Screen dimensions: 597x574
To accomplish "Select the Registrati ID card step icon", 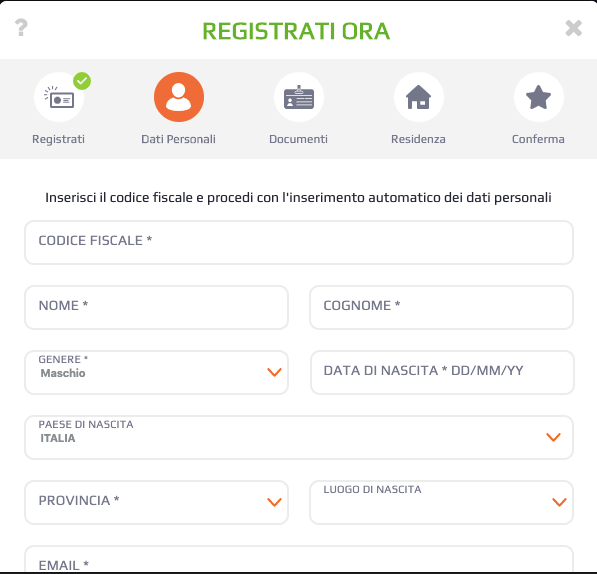I will point(59,97).
